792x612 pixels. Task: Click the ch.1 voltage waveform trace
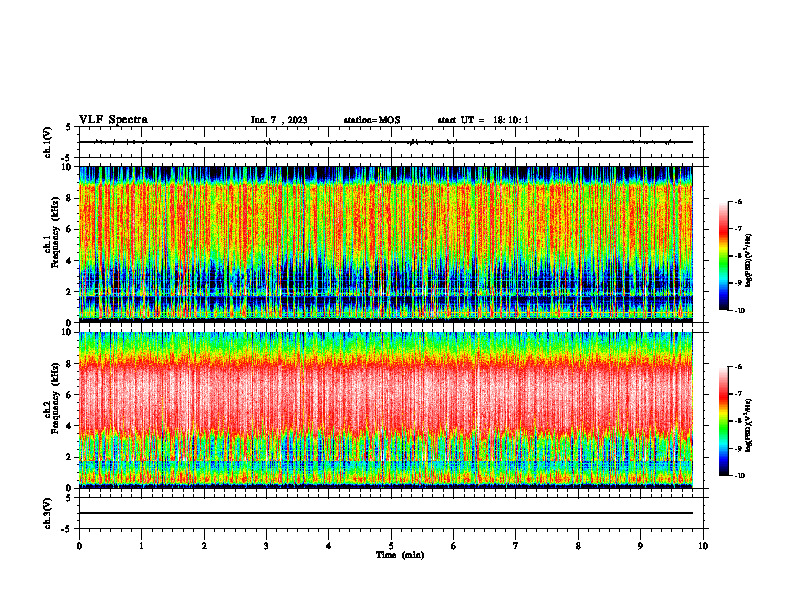point(386,142)
